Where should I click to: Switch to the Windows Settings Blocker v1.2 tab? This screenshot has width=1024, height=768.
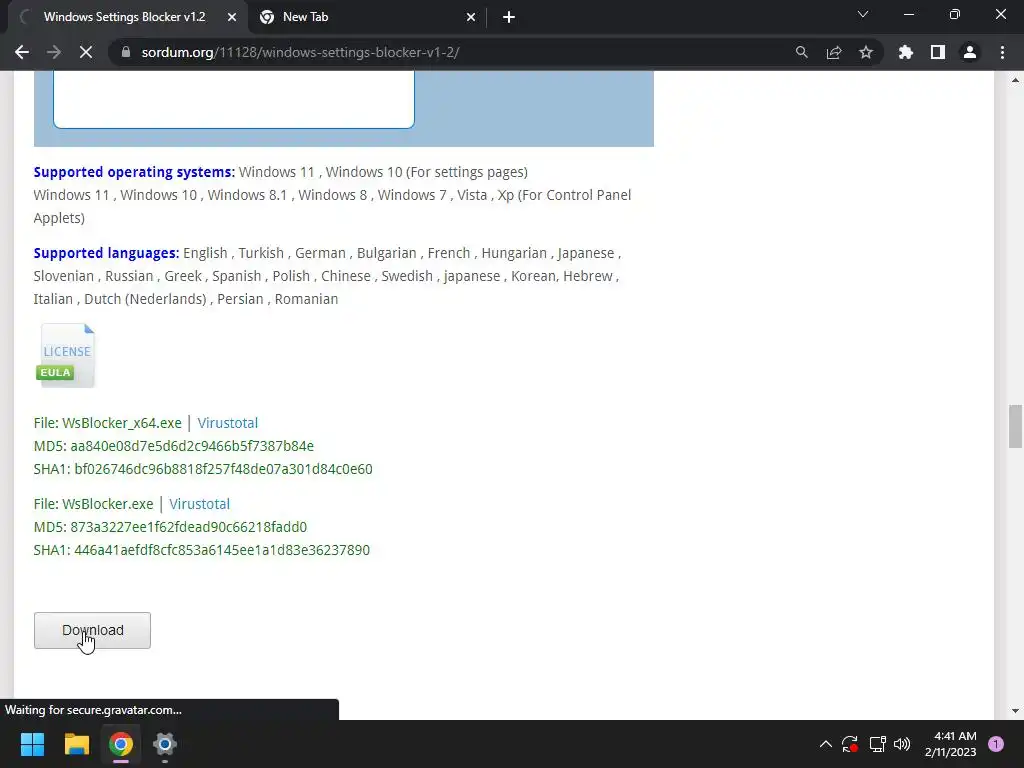[124, 17]
